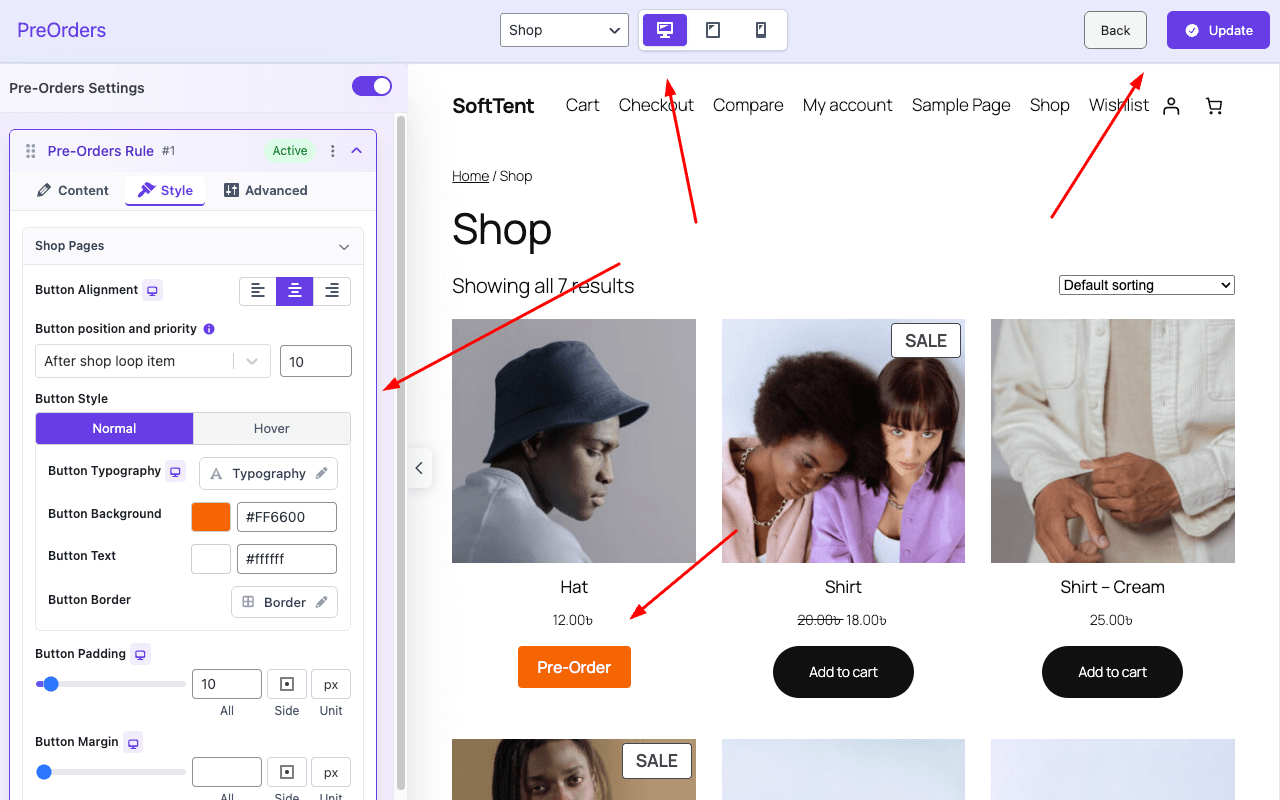
Task: Click the orange Button Background swatch
Action: click(211, 517)
